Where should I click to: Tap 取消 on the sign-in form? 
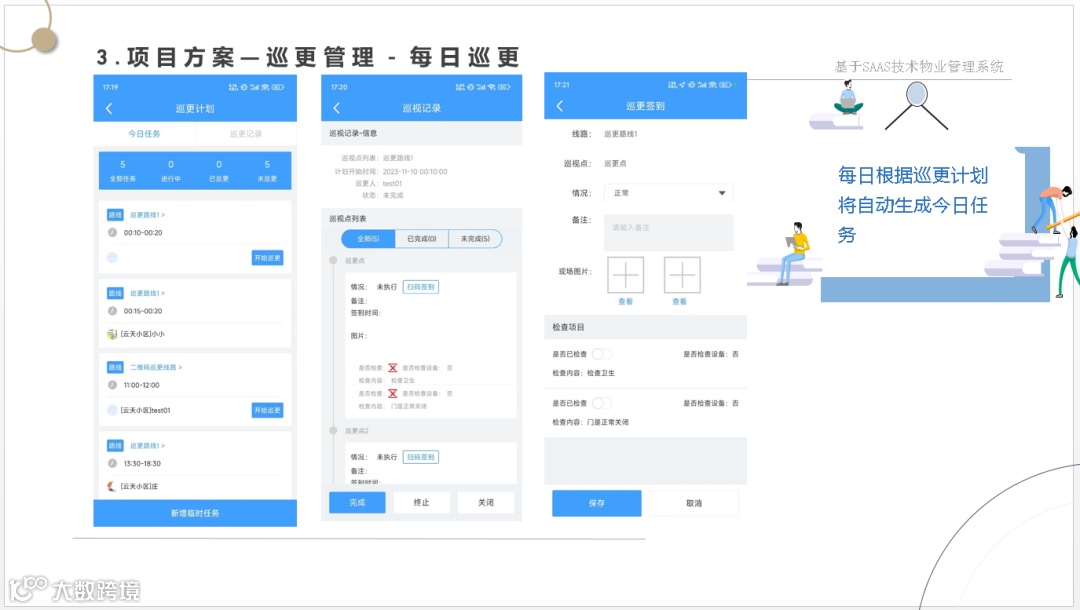(694, 503)
